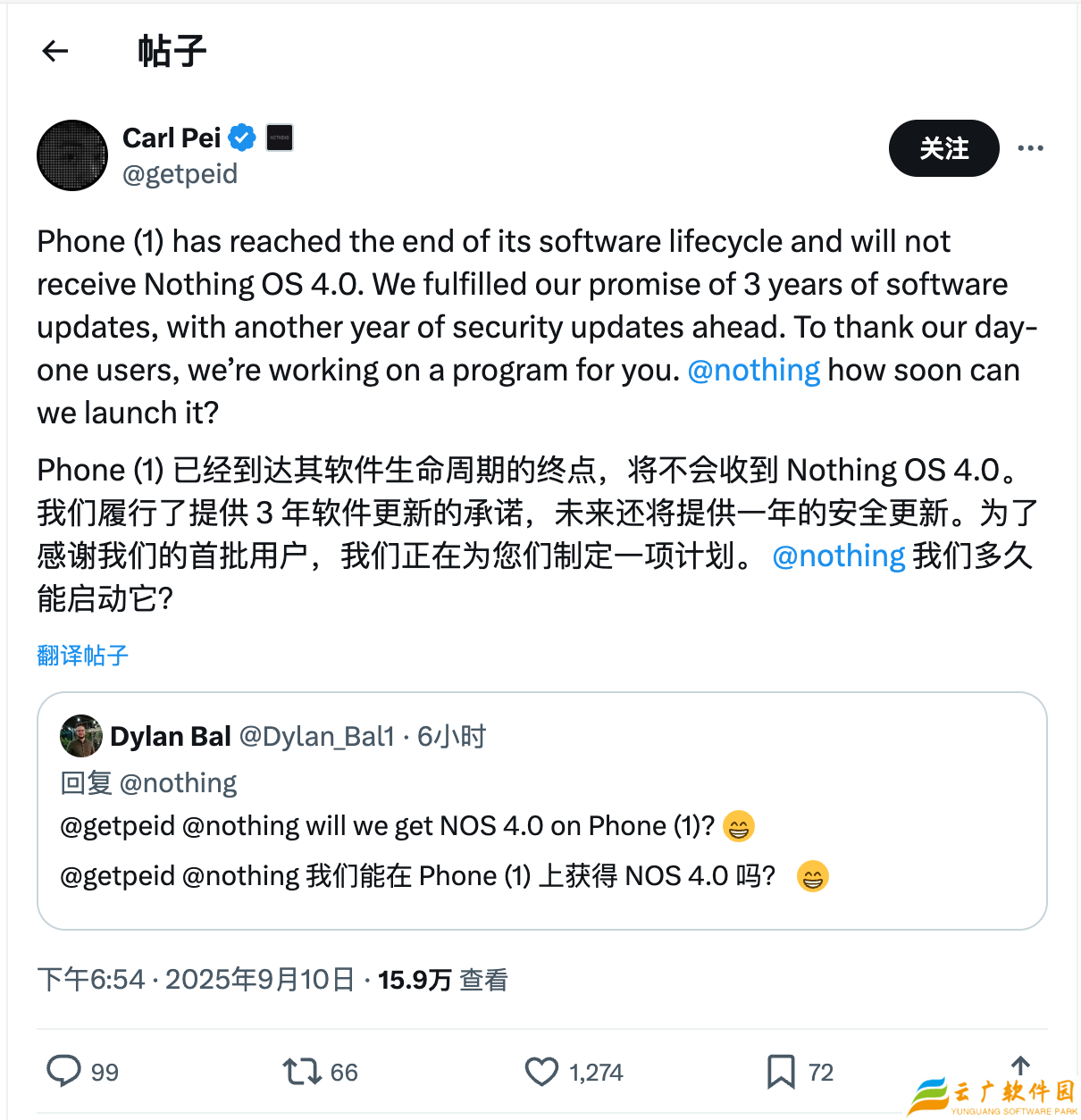Bookmark the post with bookmark icon
The image size is (1081, 1120).
click(x=781, y=1071)
